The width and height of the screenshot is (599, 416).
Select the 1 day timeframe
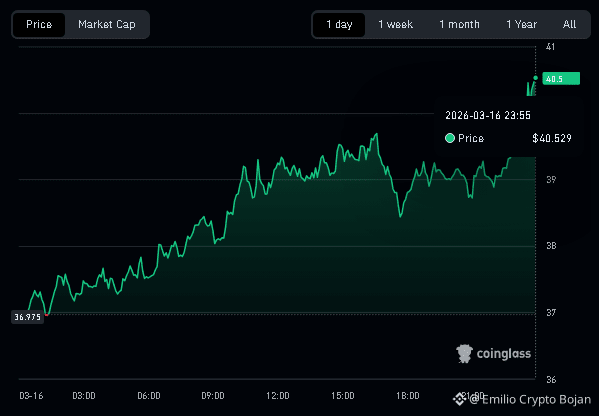[339, 24]
